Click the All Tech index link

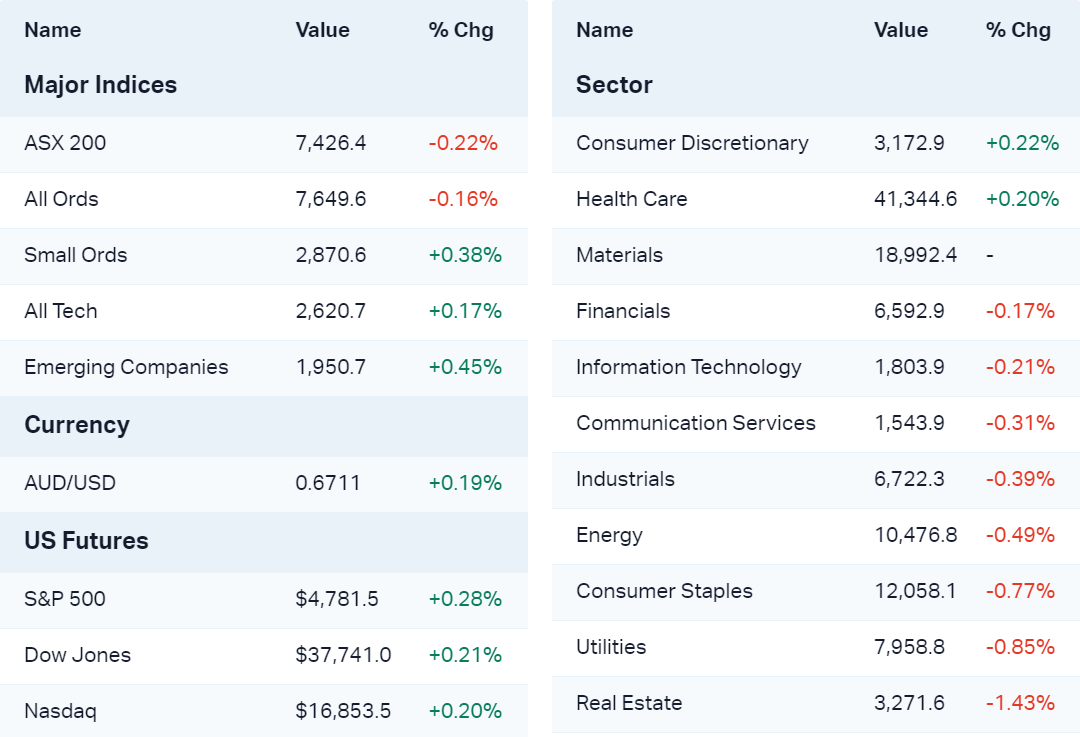(x=61, y=311)
